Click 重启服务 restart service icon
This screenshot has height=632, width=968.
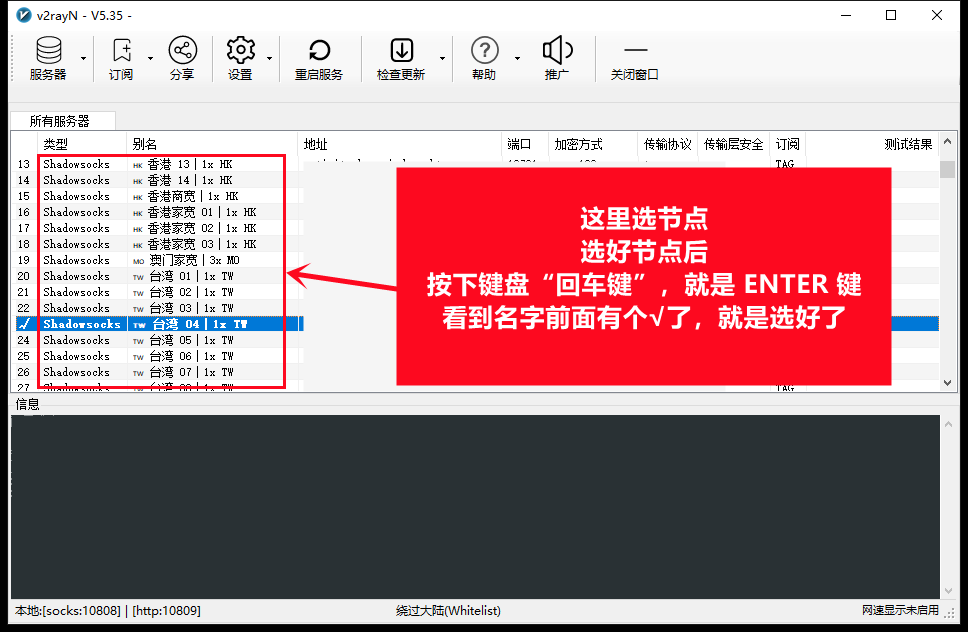pos(319,57)
